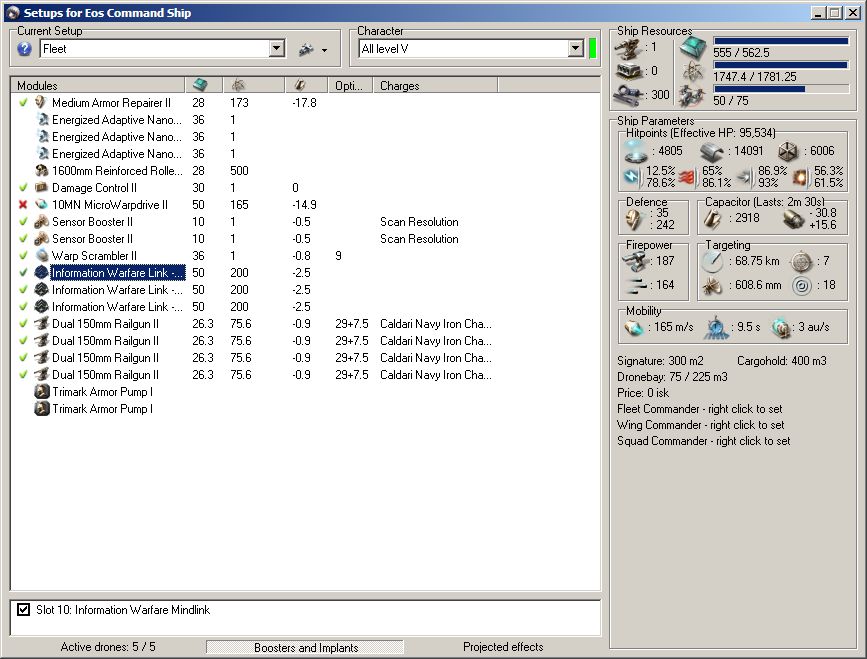The height and width of the screenshot is (659, 867).
Task: Click the blue help question mark icon
Action: [x=25, y=49]
